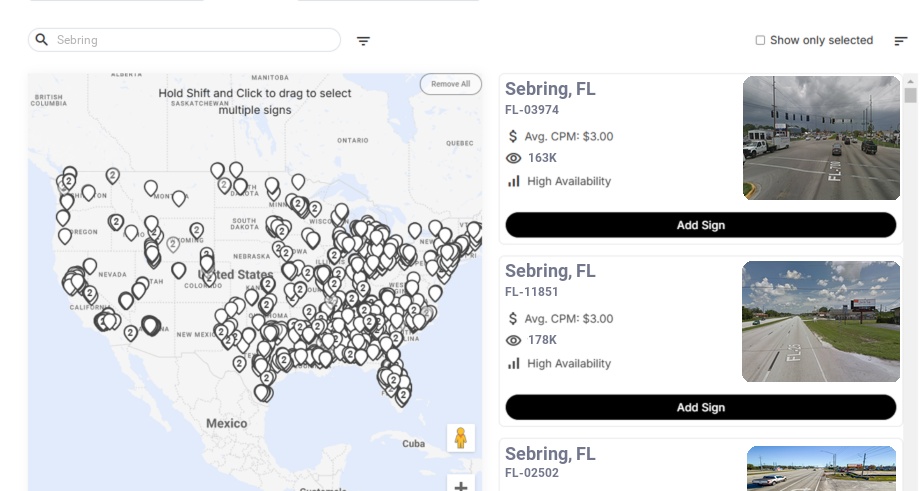
Task: Open the FL-02502 photo thumbnail
Action: pyautogui.click(x=821, y=468)
